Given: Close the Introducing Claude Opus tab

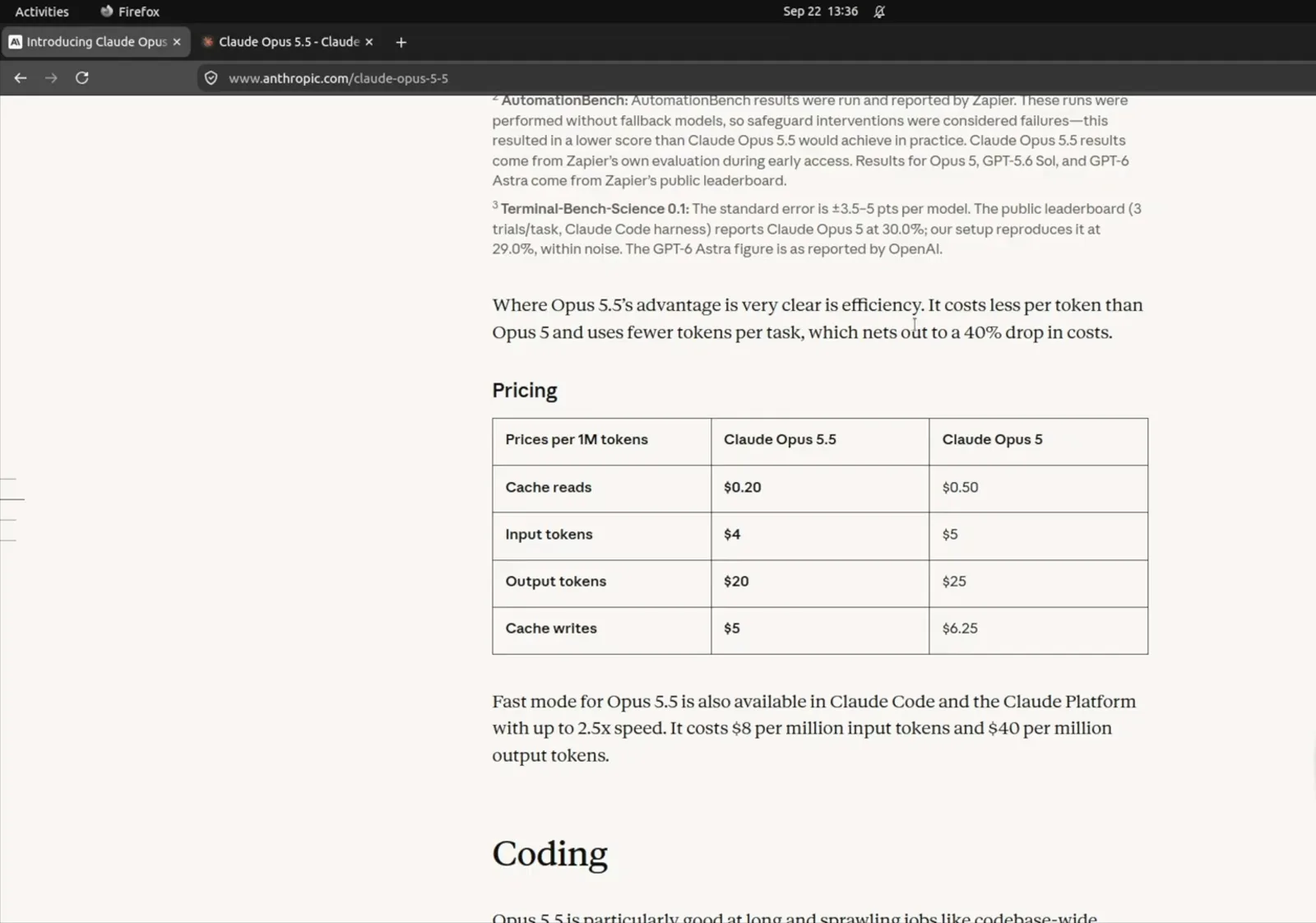Looking at the screenshot, I should point(177,42).
